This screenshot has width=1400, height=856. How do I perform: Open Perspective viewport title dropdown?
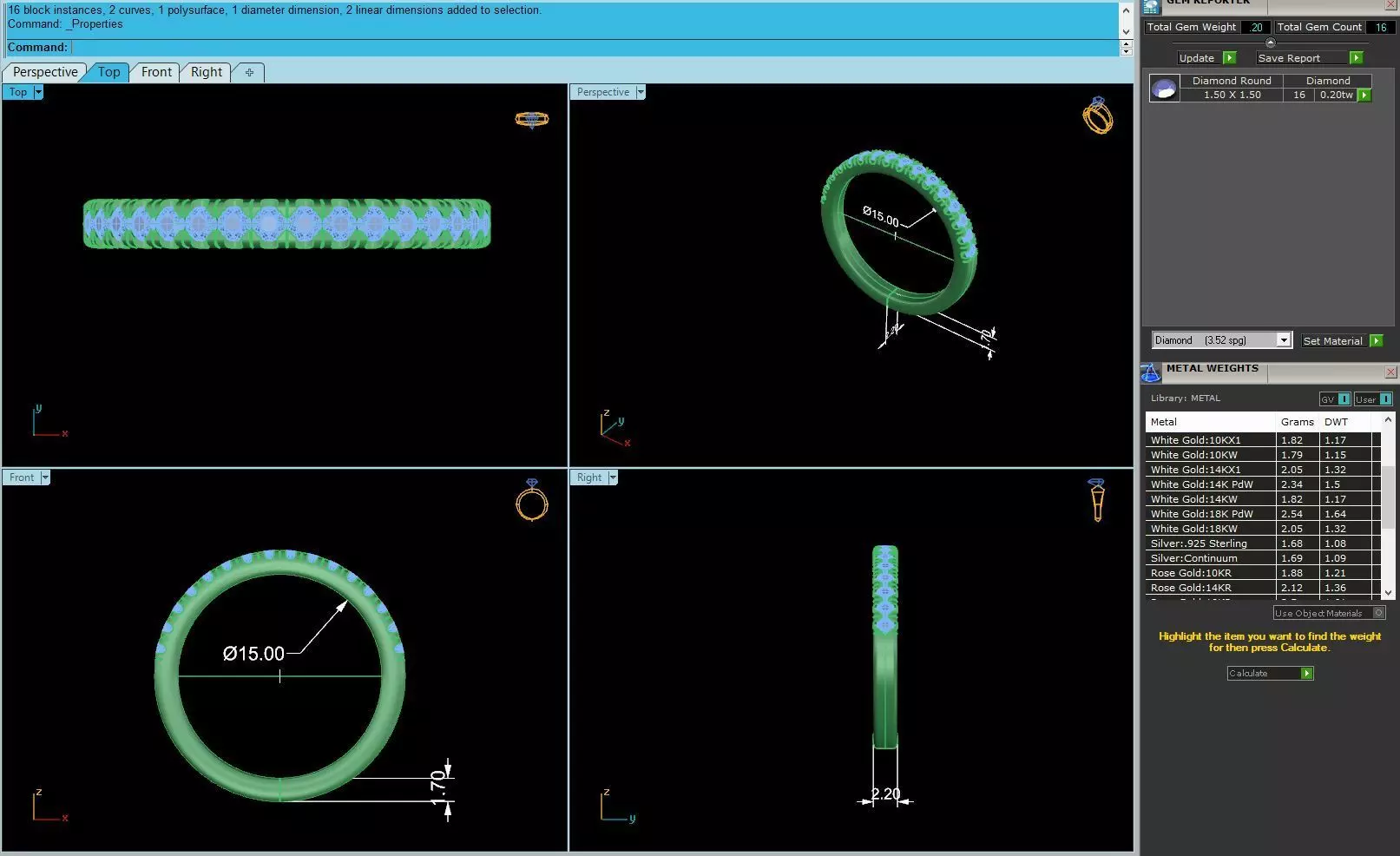coord(641,92)
